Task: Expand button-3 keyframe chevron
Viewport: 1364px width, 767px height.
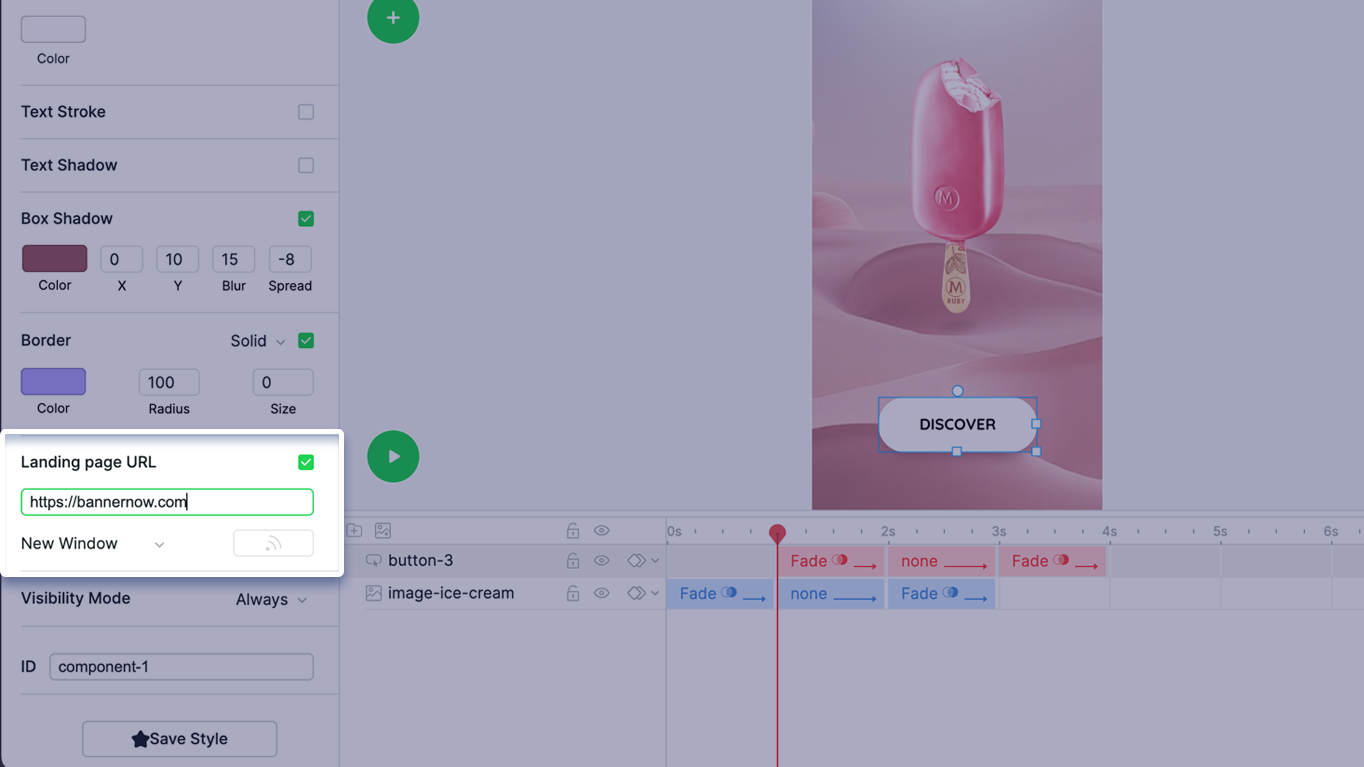Action: point(655,561)
